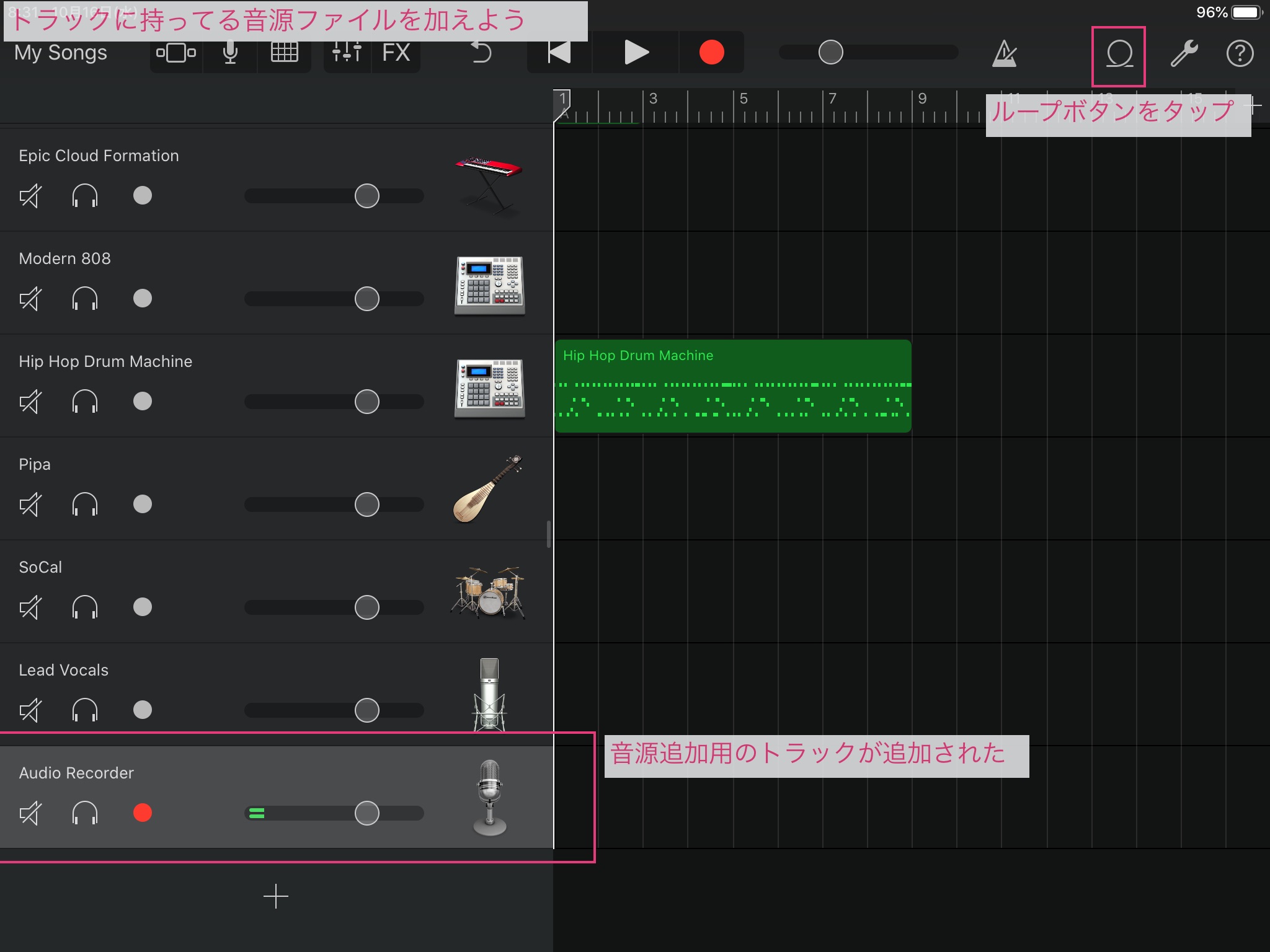Screen dimensions: 1270x952
Task: Open the track controls mixer icon
Action: click(347, 53)
